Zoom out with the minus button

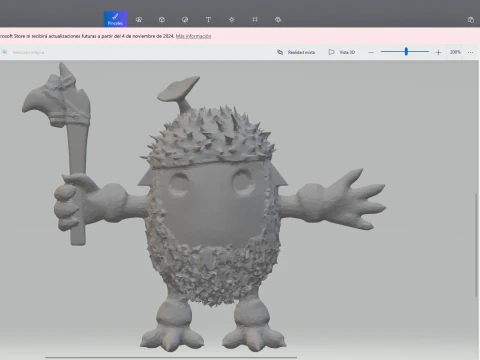371,52
